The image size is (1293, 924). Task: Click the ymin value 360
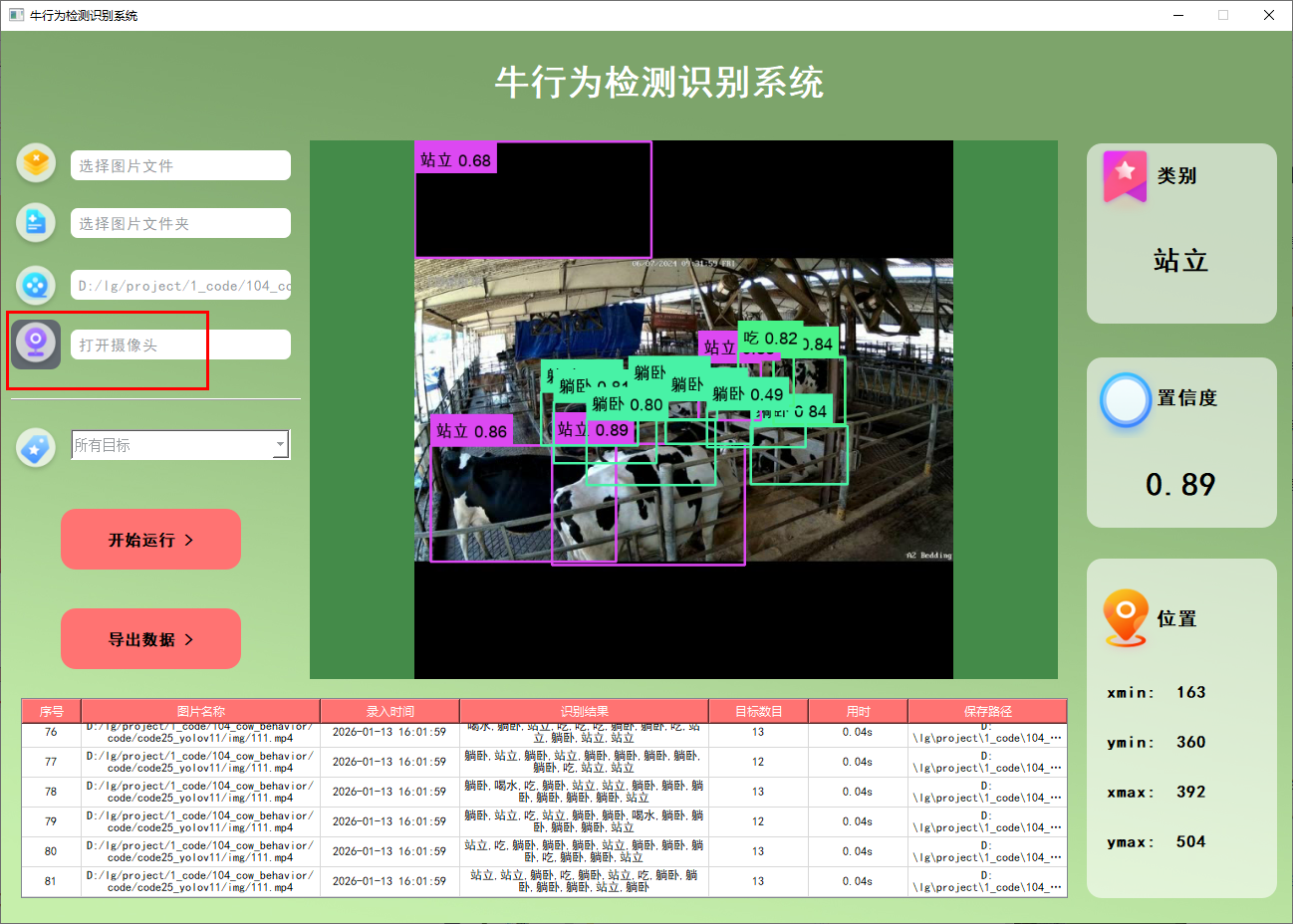[x=1190, y=742]
